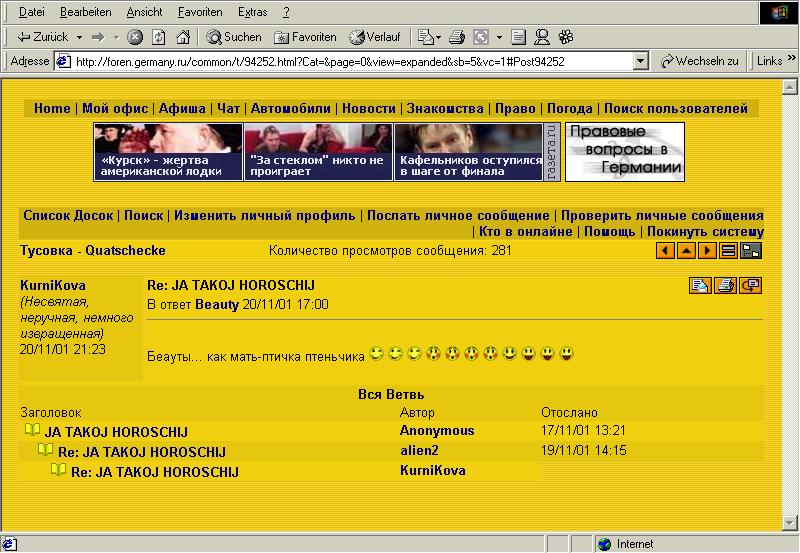Click the Refresh page icon
Viewport: 800px width, 553px height.
pyautogui.click(x=159, y=37)
